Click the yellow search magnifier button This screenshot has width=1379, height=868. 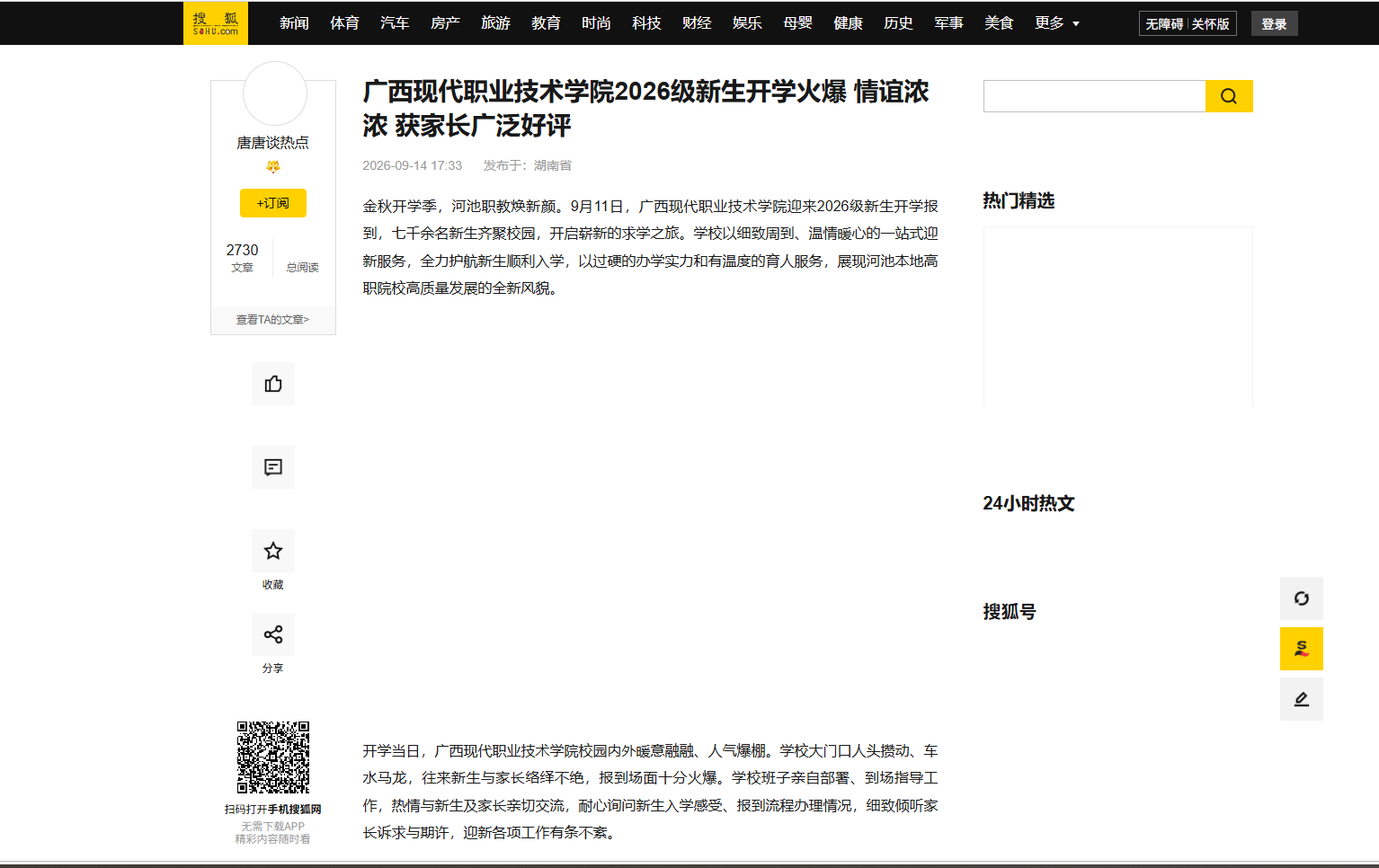[x=1229, y=96]
